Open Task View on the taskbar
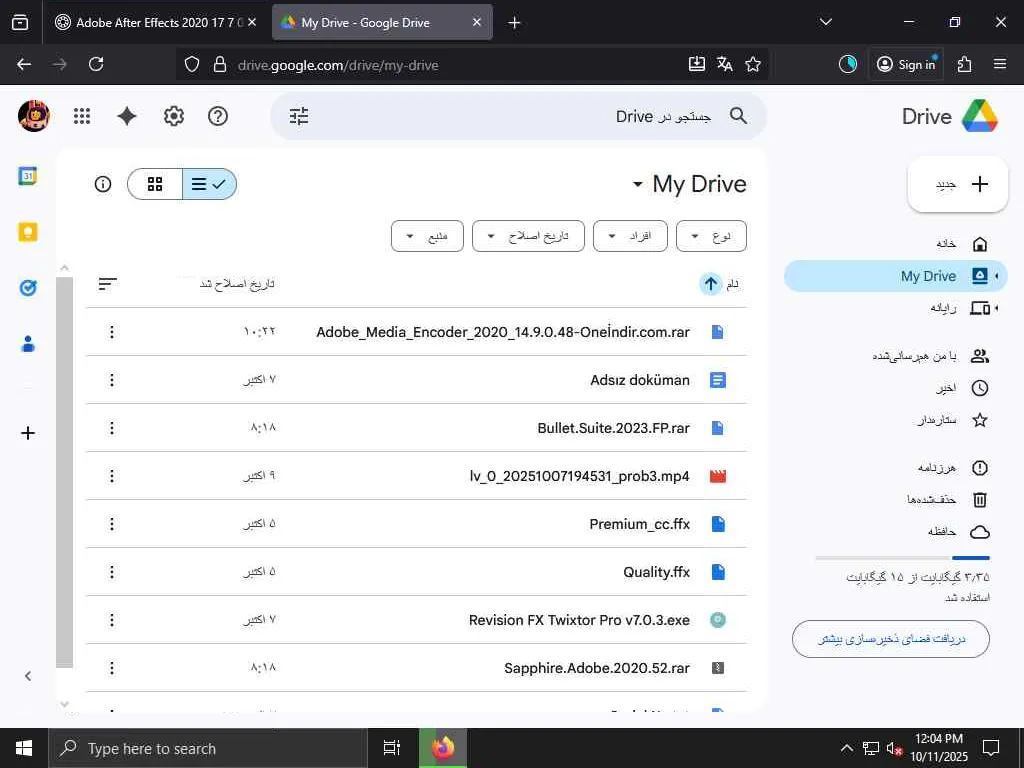The image size is (1024, 768). pos(392,748)
